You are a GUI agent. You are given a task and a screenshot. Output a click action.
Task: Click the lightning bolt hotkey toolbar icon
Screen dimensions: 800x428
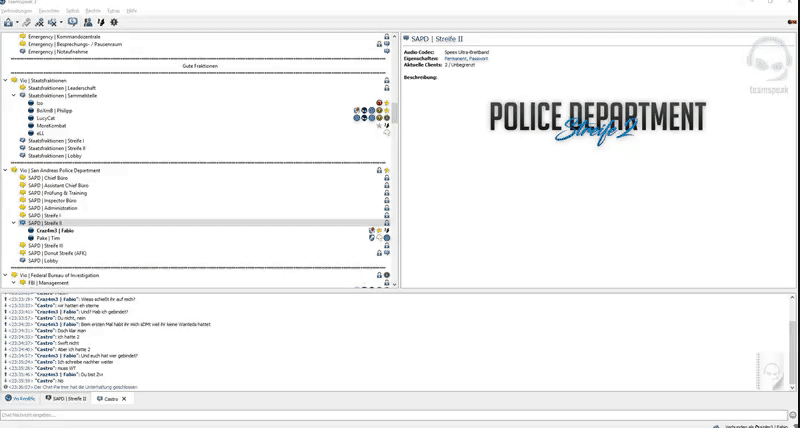coord(101,22)
